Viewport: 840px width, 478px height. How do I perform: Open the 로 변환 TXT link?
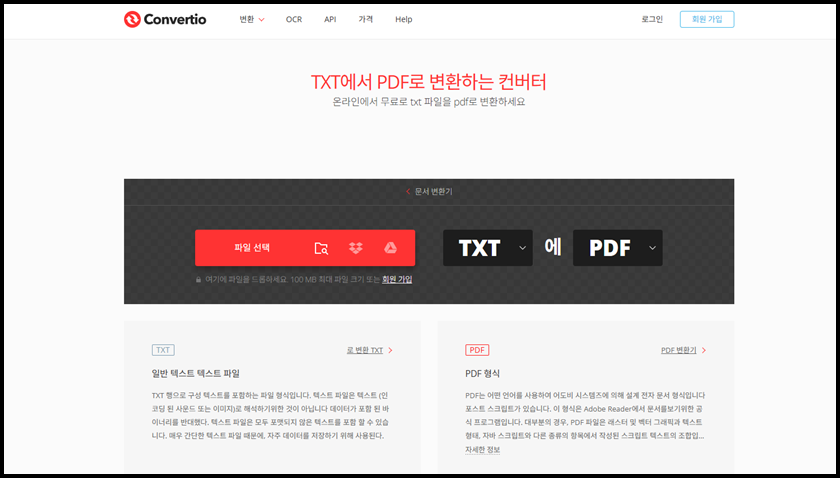[x=365, y=350]
